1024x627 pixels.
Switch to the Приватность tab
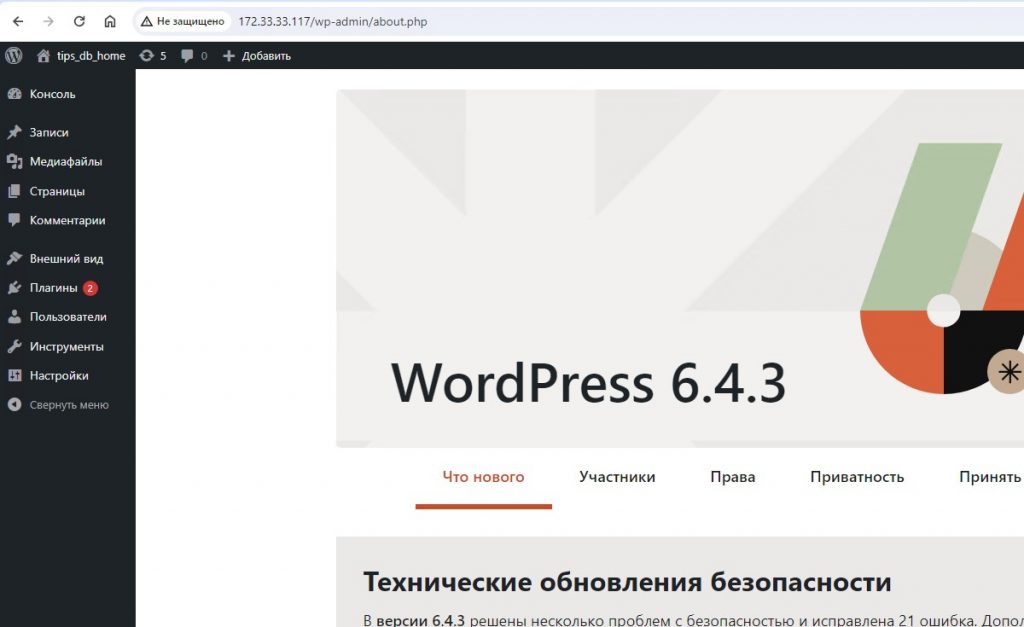pos(857,477)
